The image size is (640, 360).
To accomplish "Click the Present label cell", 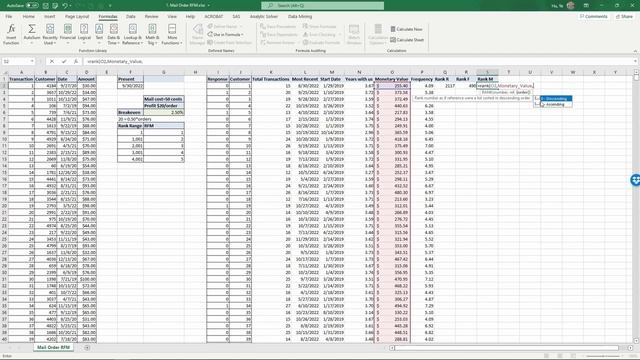I will 130,79.
